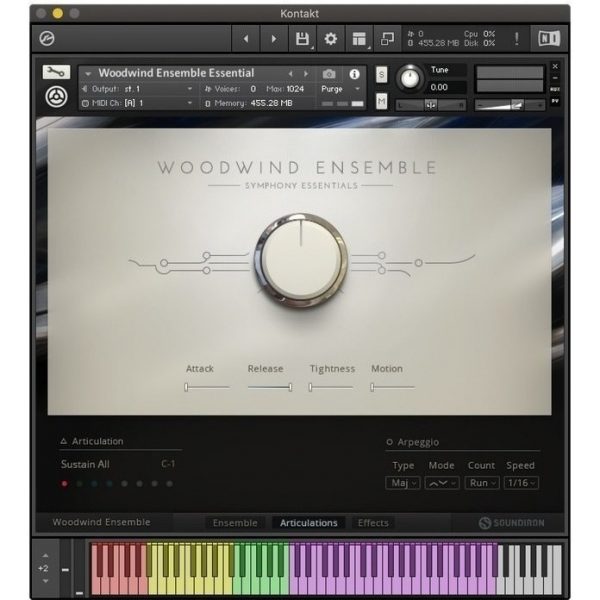The width and height of the screenshot is (600, 600).
Task: Click the Attack slider
Action: [x=207, y=387]
